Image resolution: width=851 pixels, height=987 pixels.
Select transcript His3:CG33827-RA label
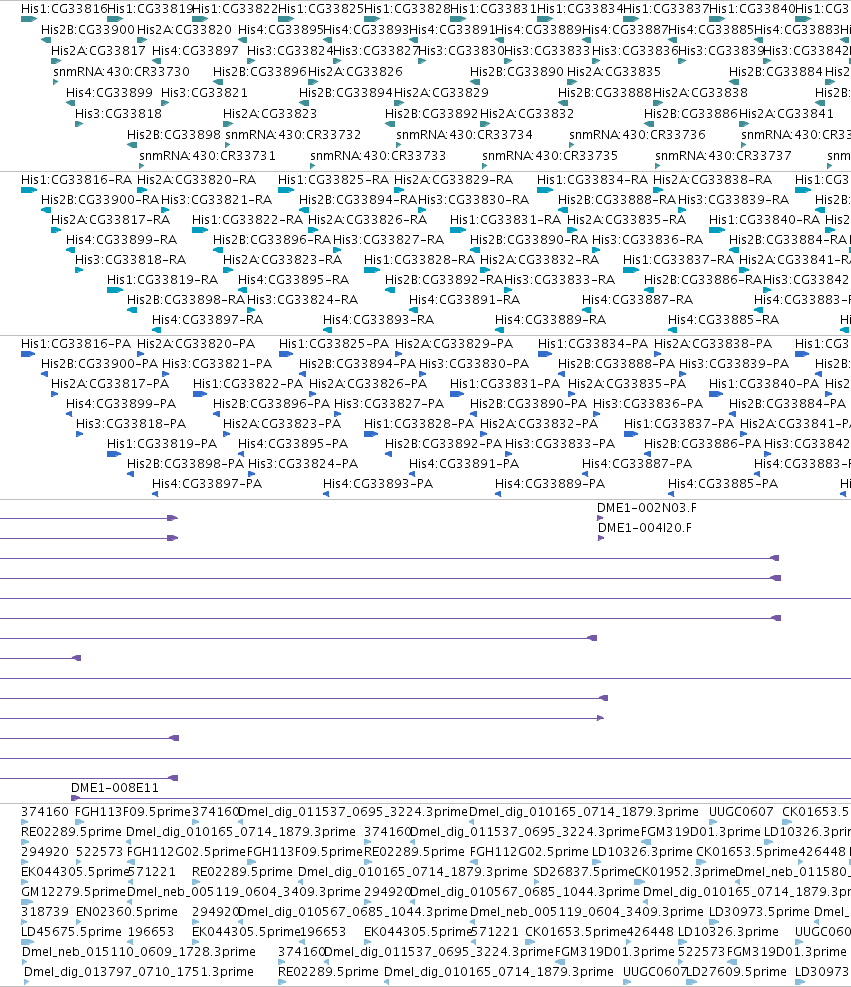(x=388, y=240)
